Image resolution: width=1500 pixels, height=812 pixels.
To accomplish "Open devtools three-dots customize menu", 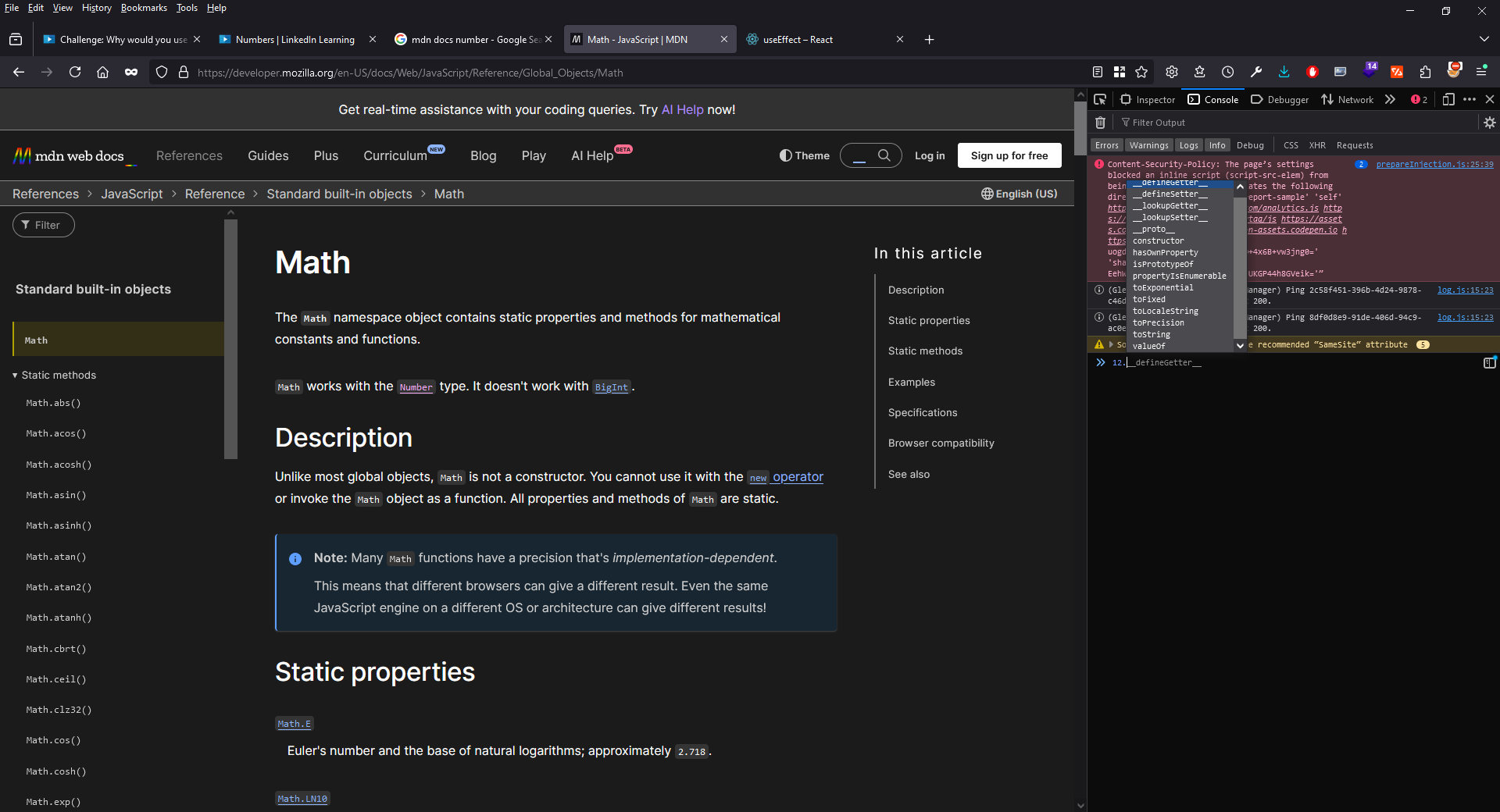I will point(1470,99).
